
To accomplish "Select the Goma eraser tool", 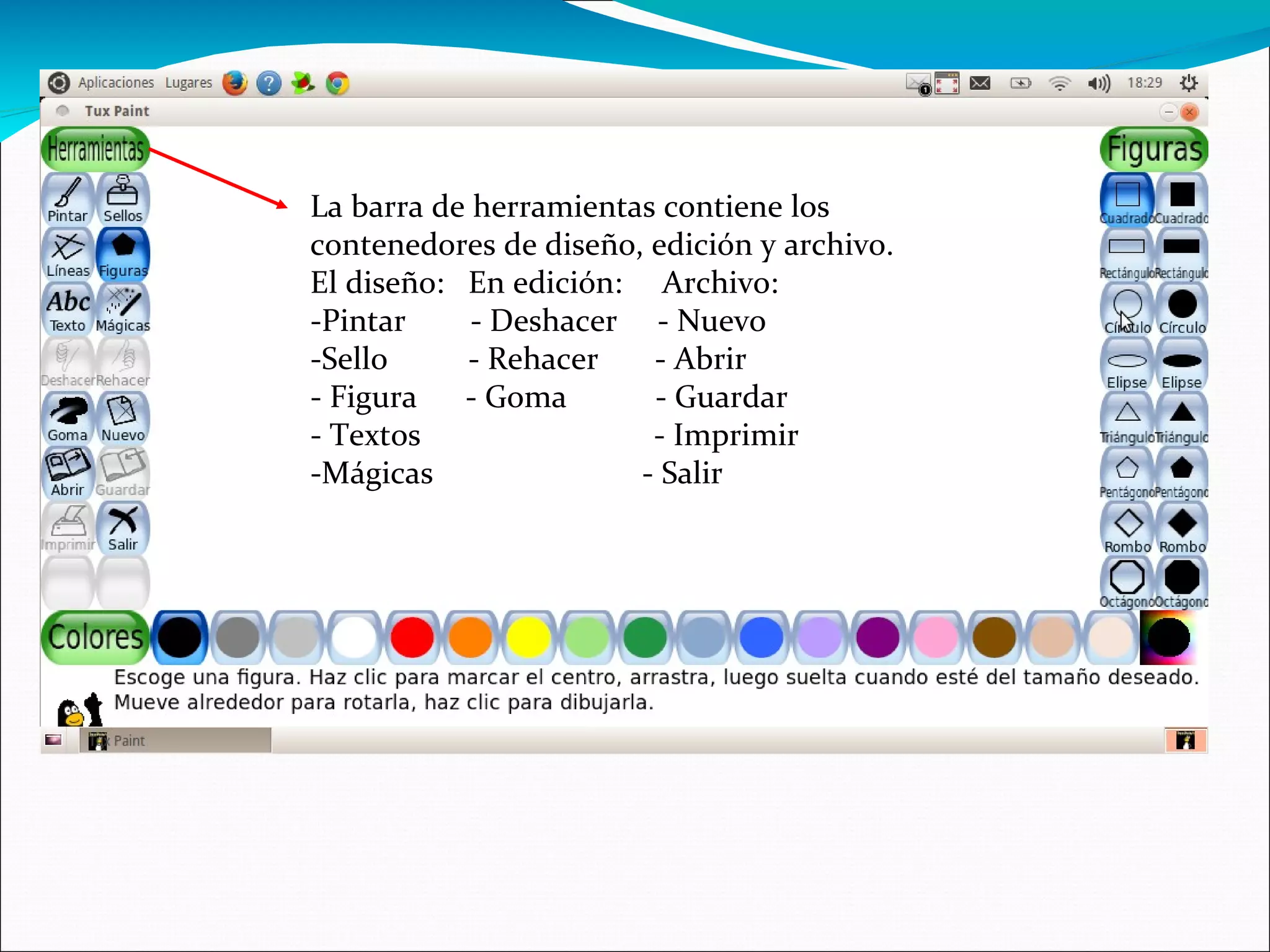I will [x=68, y=418].
